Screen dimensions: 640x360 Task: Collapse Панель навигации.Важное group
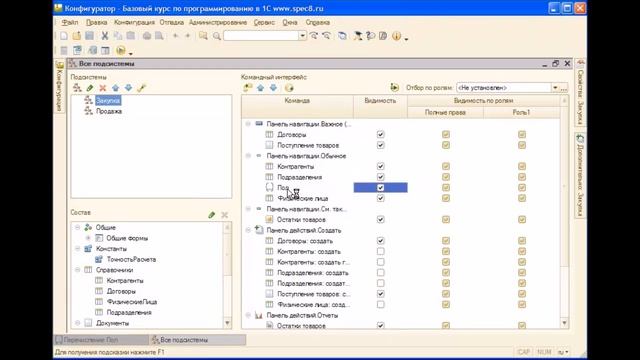point(248,124)
